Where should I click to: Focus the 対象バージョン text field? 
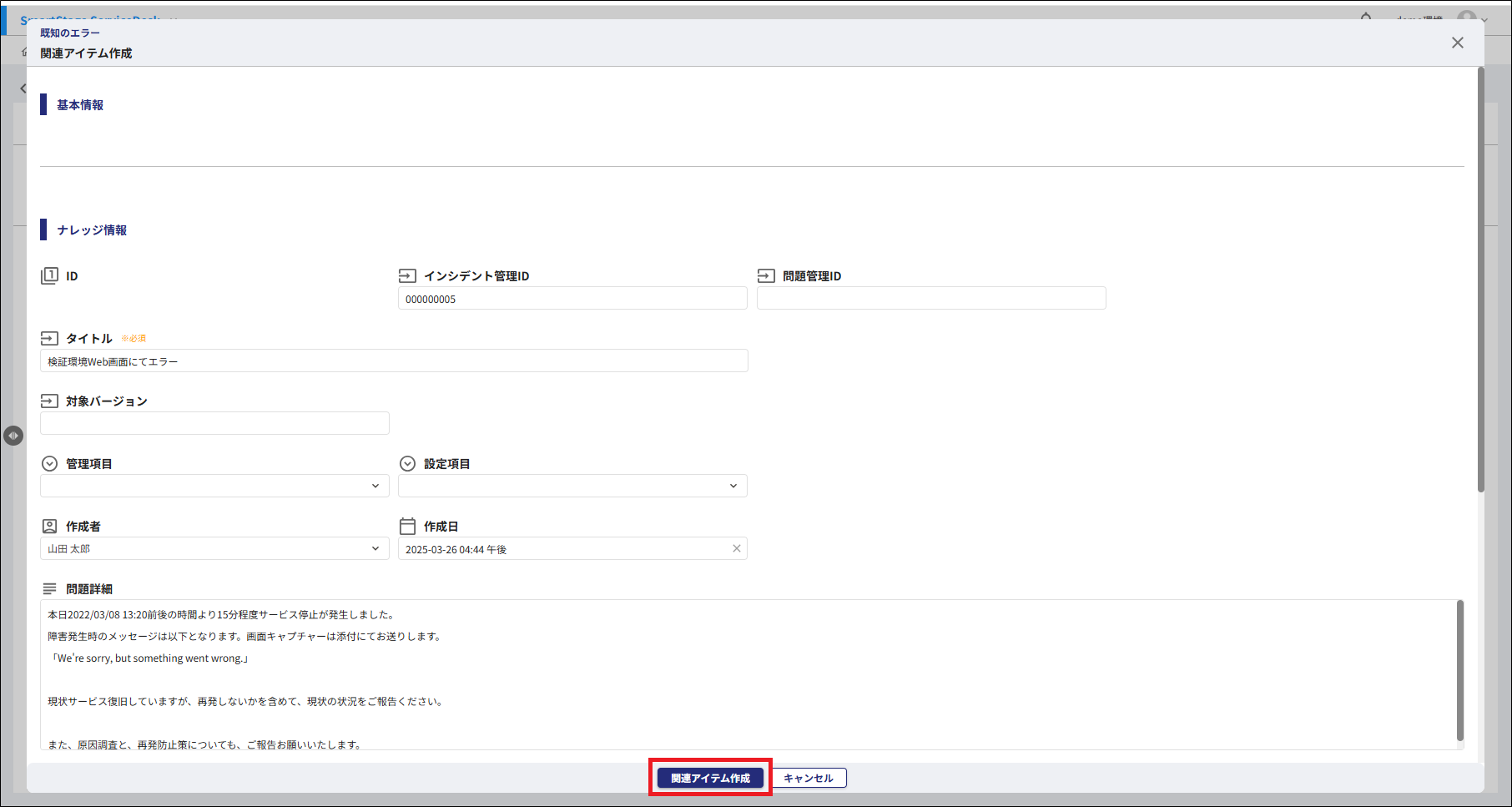(214, 423)
